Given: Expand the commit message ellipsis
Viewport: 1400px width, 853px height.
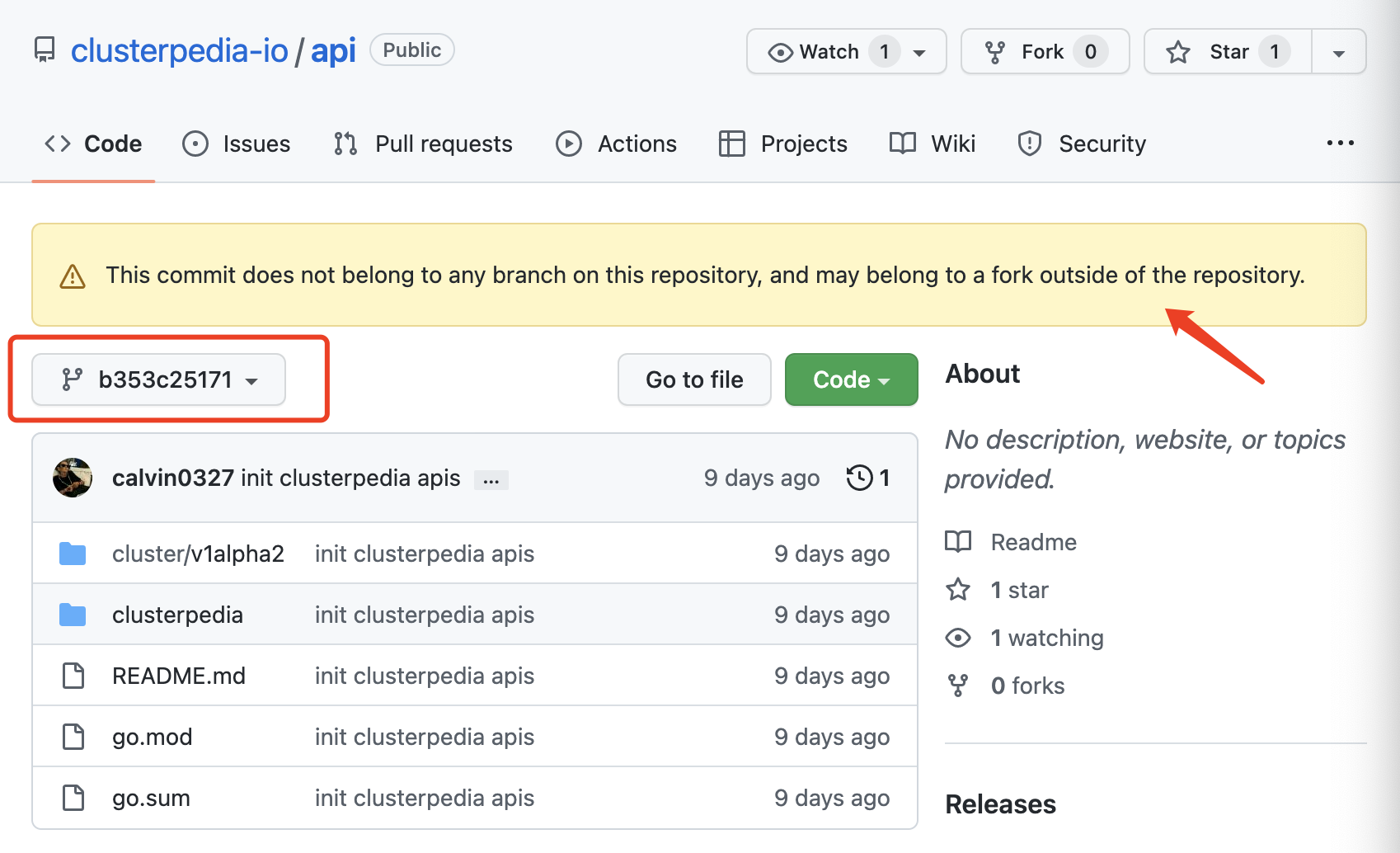Looking at the screenshot, I should click(x=491, y=479).
